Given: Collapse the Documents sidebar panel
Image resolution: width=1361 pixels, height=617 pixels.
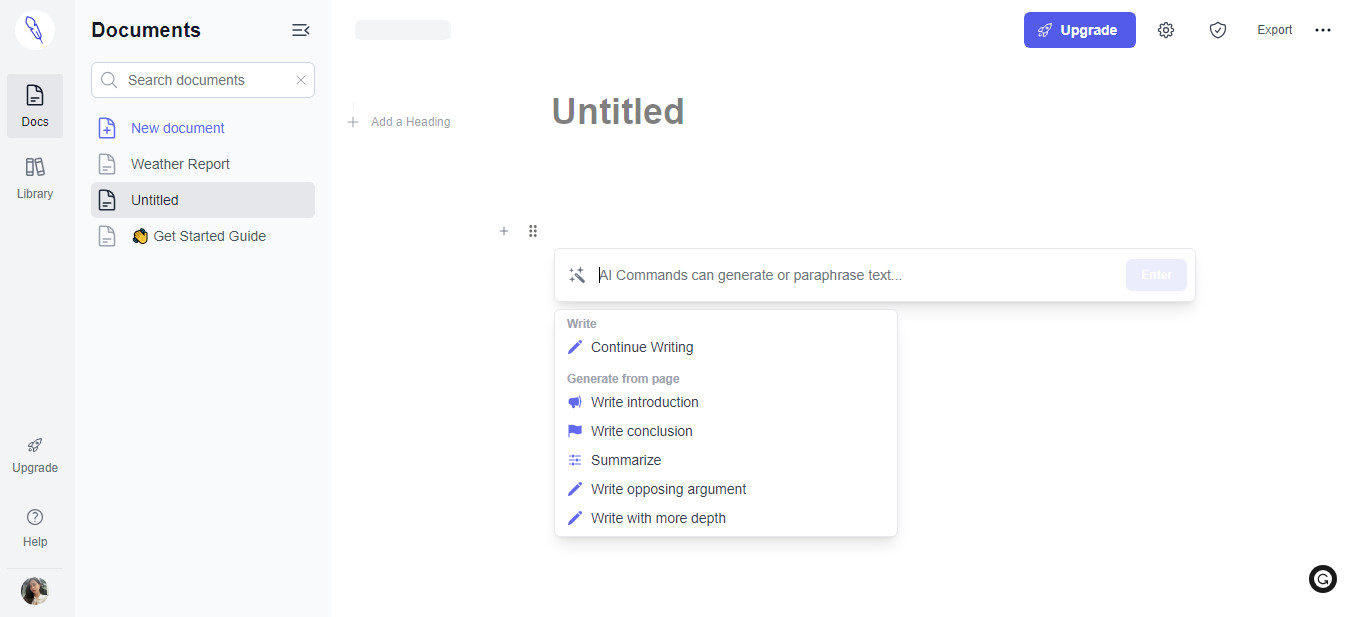Looking at the screenshot, I should [x=300, y=30].
